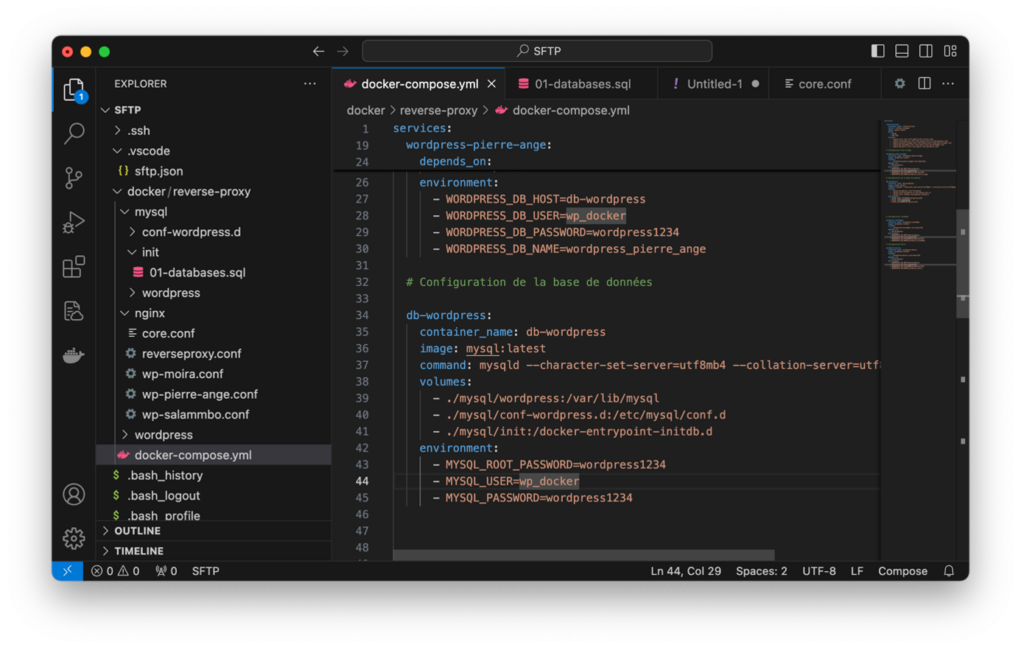Change indentation via Spaces: 2
This screenshot has width=1024, height=653.
tap(761, 571)
